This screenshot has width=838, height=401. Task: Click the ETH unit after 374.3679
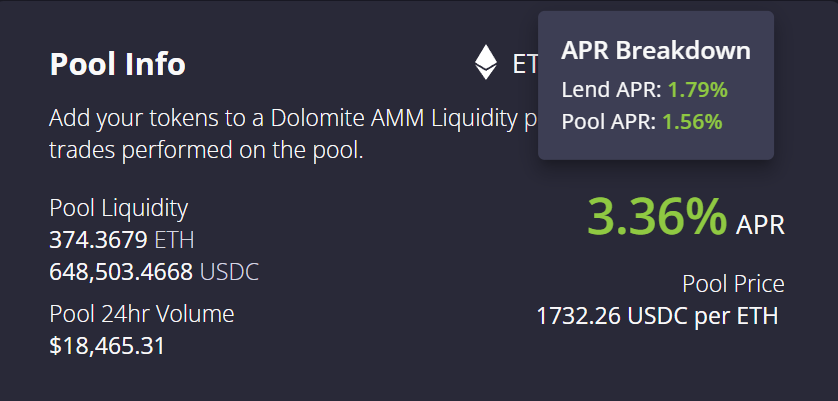point(174,240)
